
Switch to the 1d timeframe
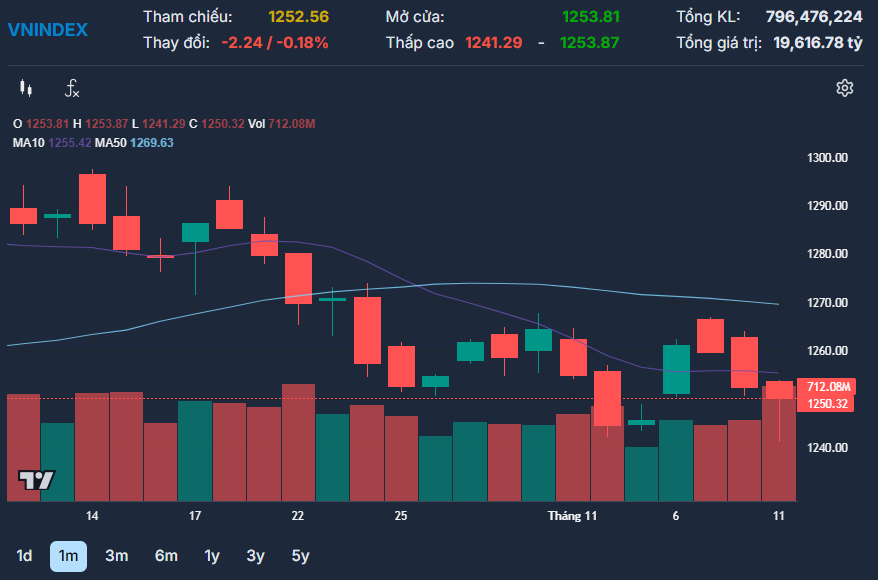click(x=24, y=556)
